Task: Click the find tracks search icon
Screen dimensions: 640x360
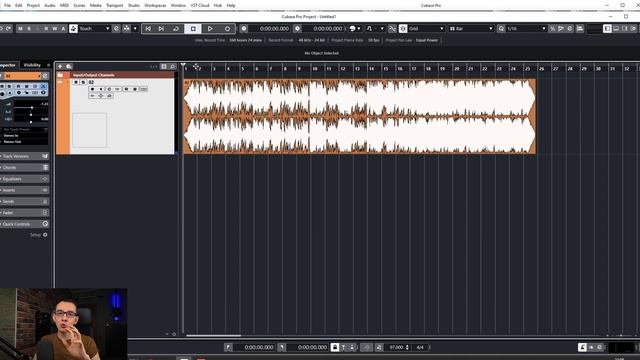Action: click(x=173, y=66)
